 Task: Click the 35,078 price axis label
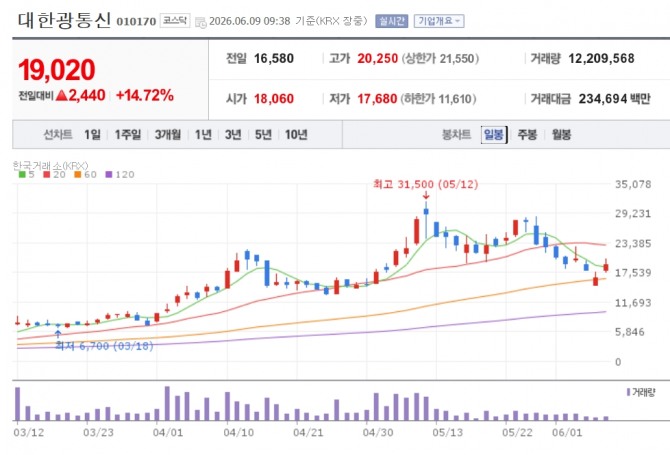[x=633, y=184]
